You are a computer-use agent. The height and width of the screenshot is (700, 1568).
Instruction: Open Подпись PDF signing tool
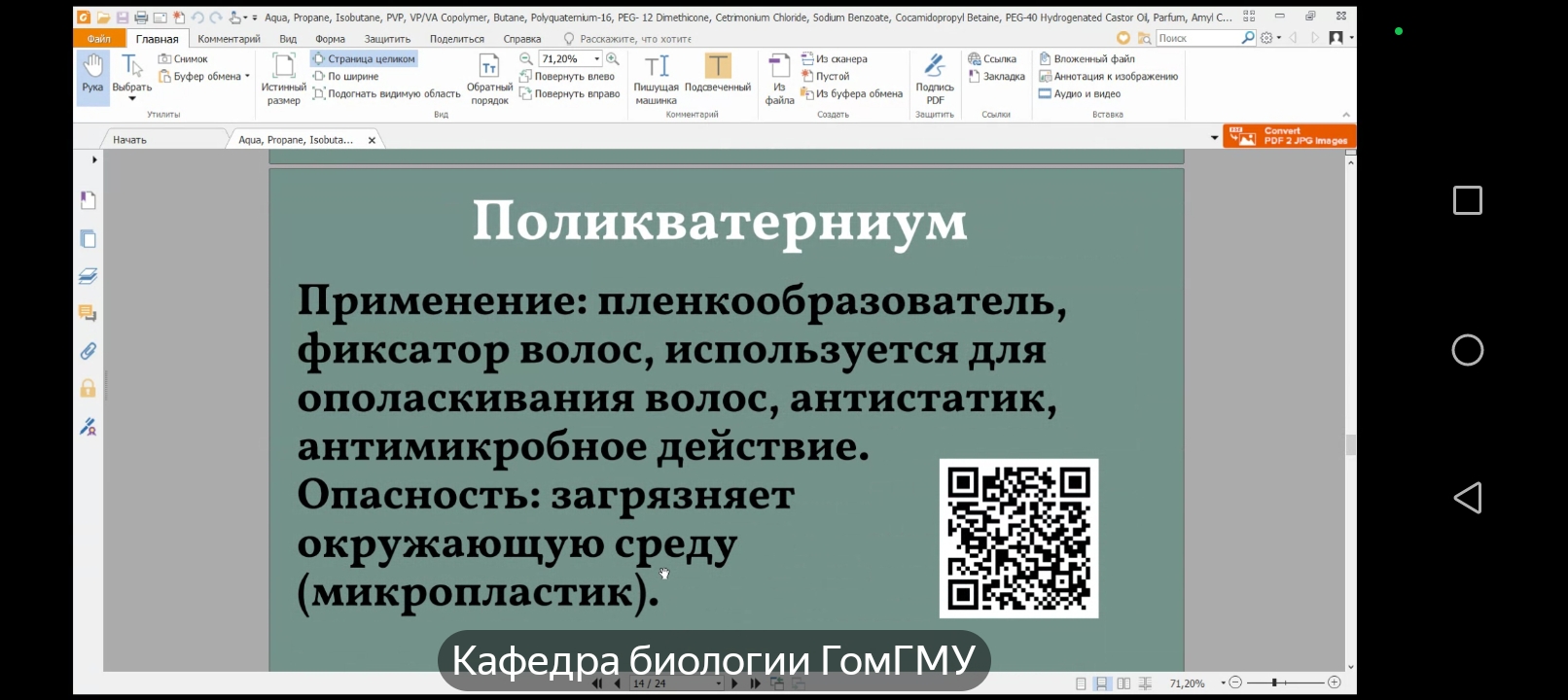[x=935, y=79]
